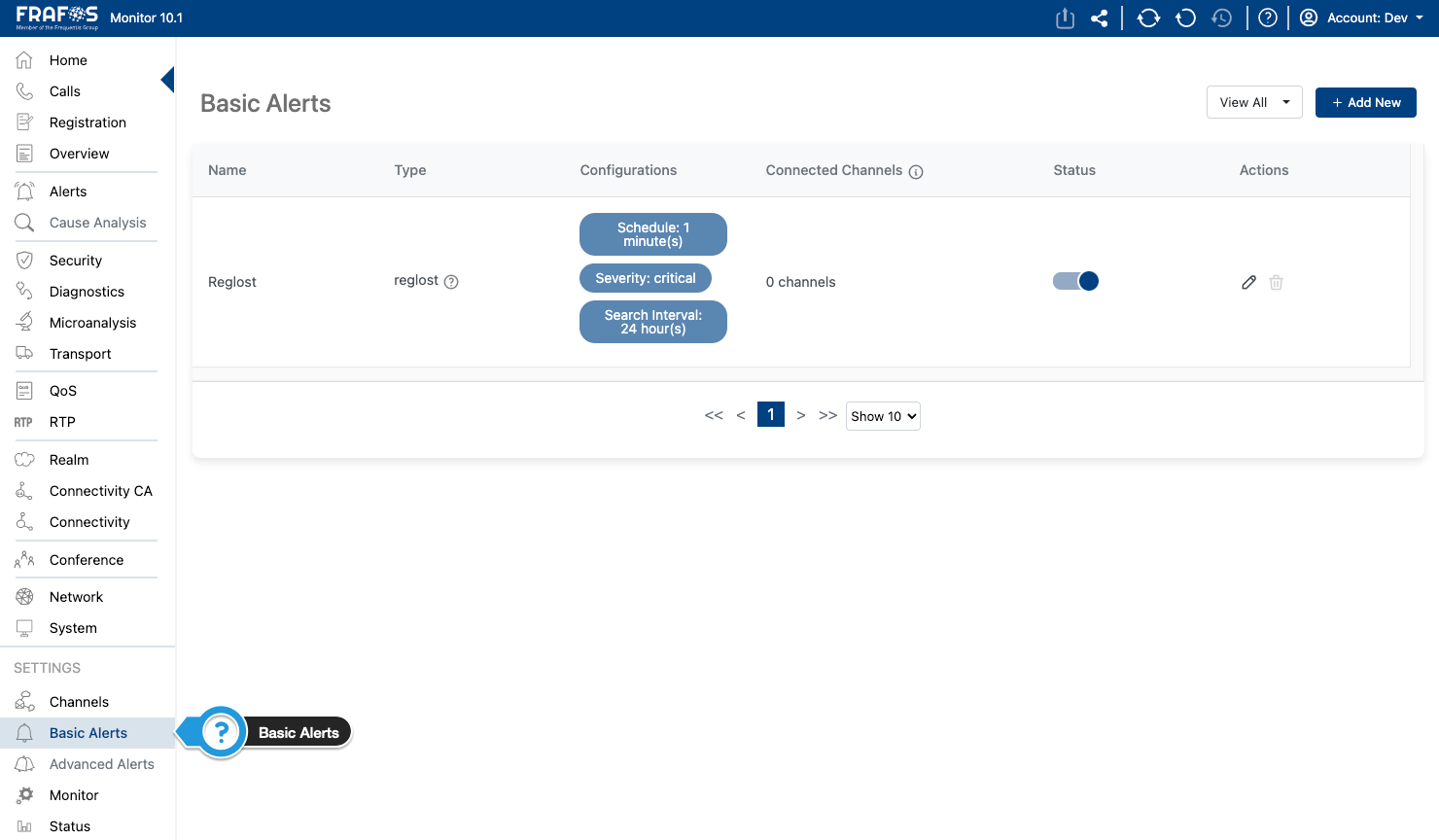Click the Conference people icon
Image resolution: width=1439 pixels, height=840 pixels.
tap(24, 560)
